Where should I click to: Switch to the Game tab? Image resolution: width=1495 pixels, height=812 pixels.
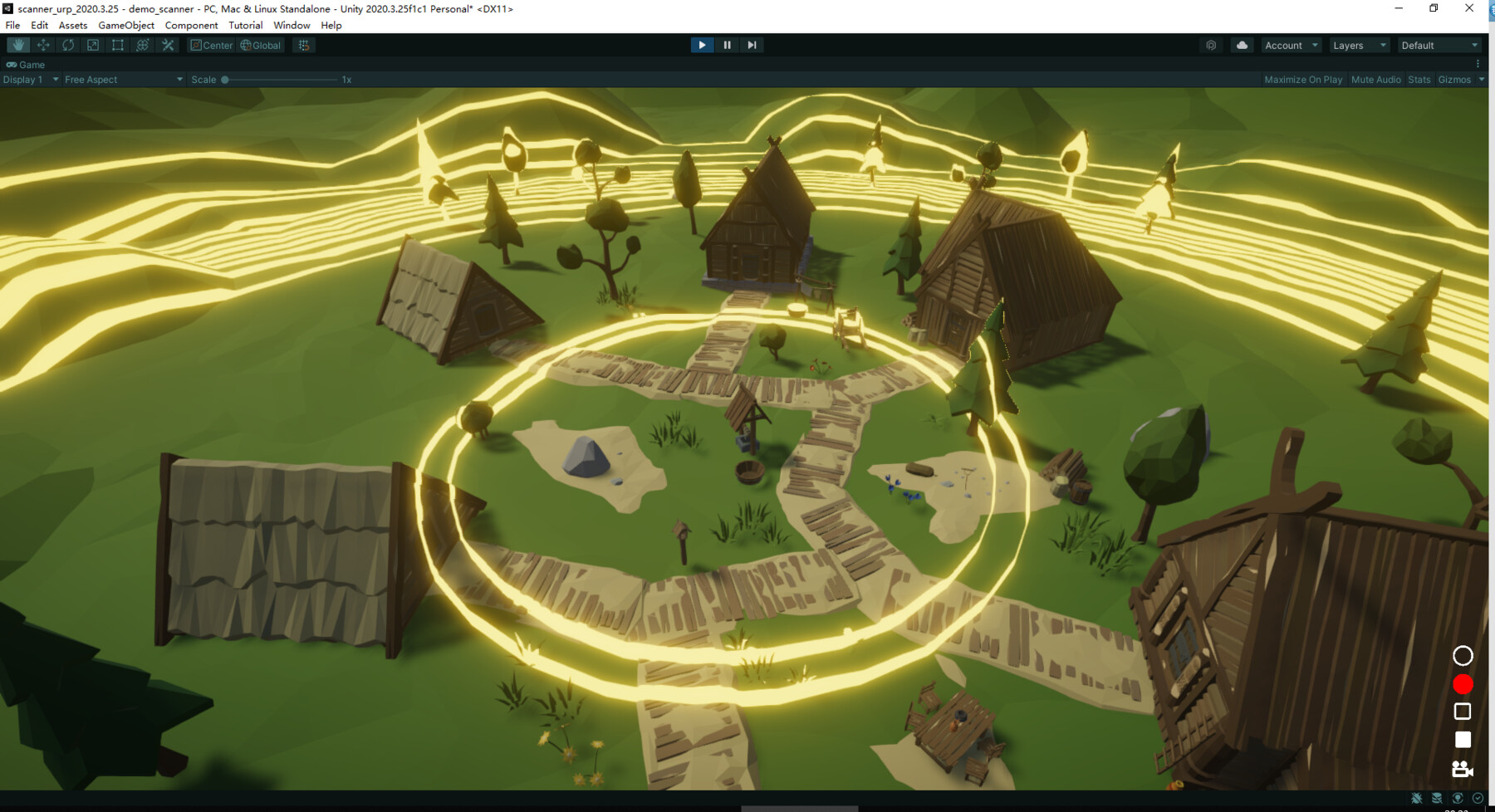coord(23,64)
